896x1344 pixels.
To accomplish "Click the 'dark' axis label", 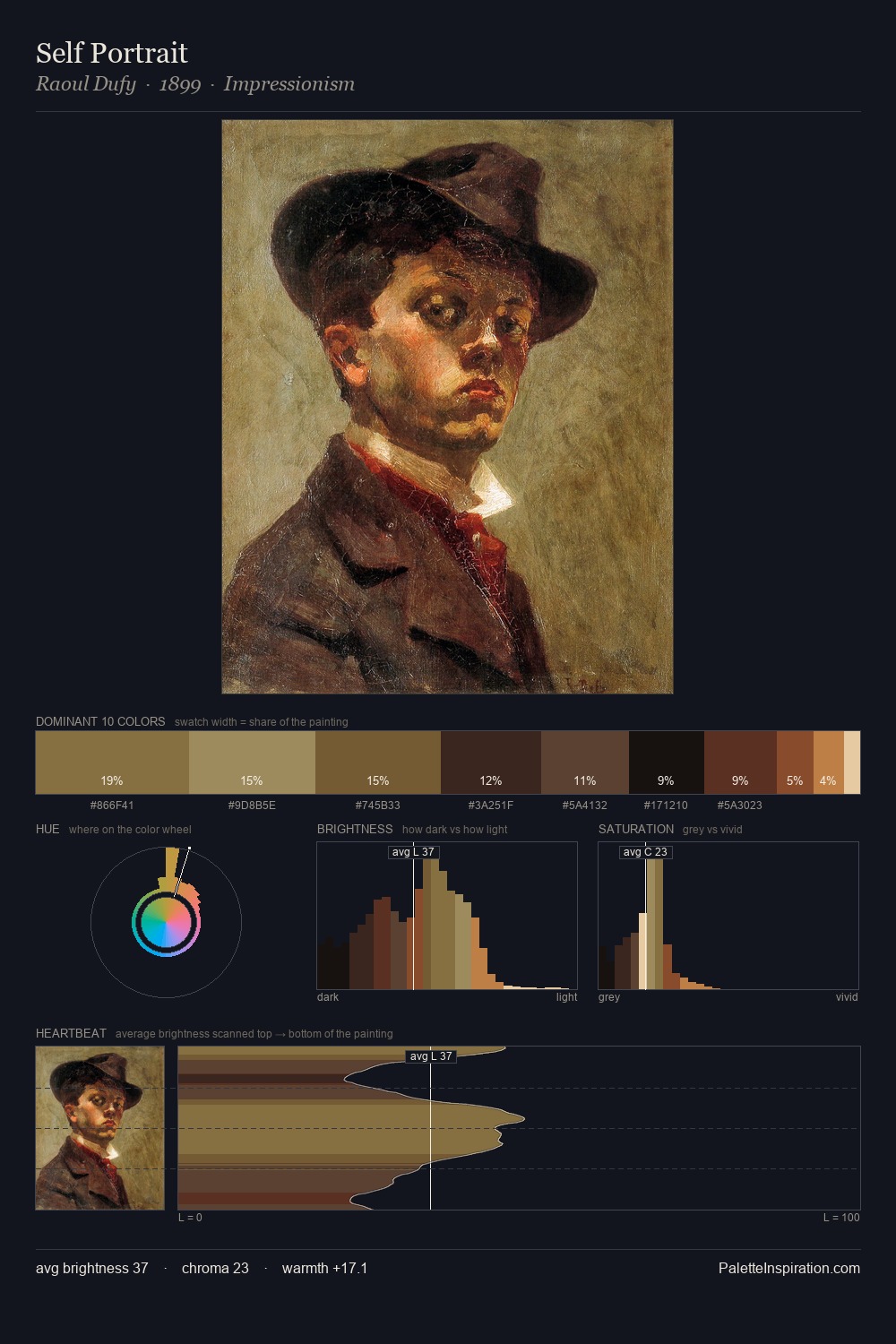I will pos(328,997).
